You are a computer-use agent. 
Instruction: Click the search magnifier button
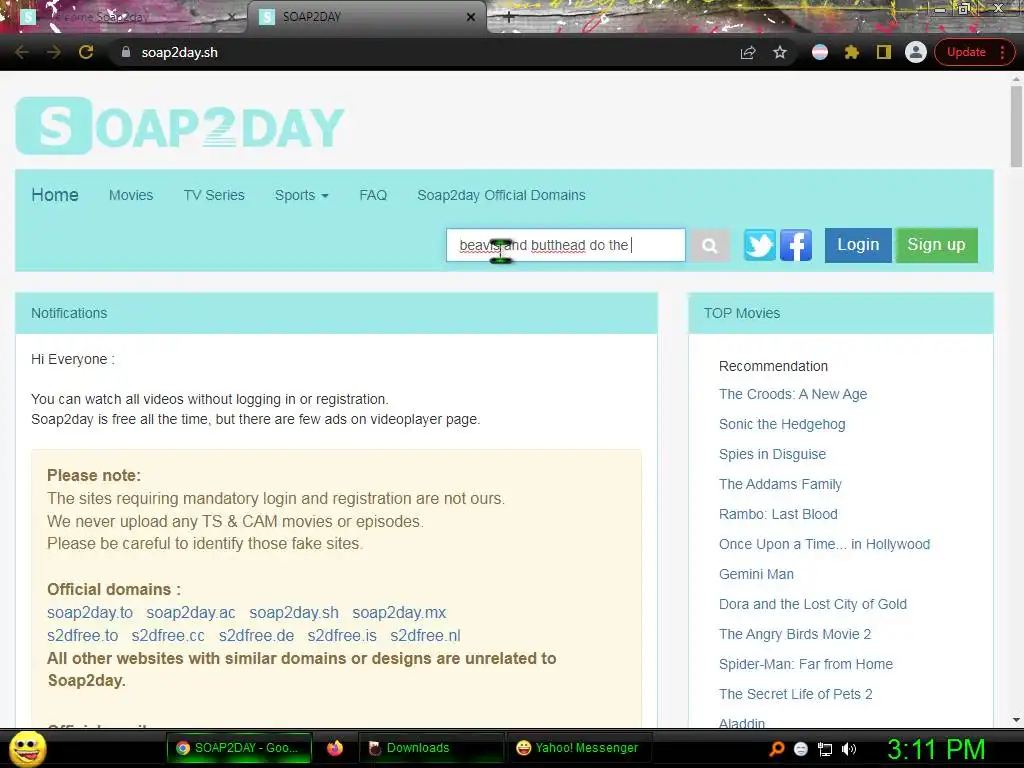710,246
